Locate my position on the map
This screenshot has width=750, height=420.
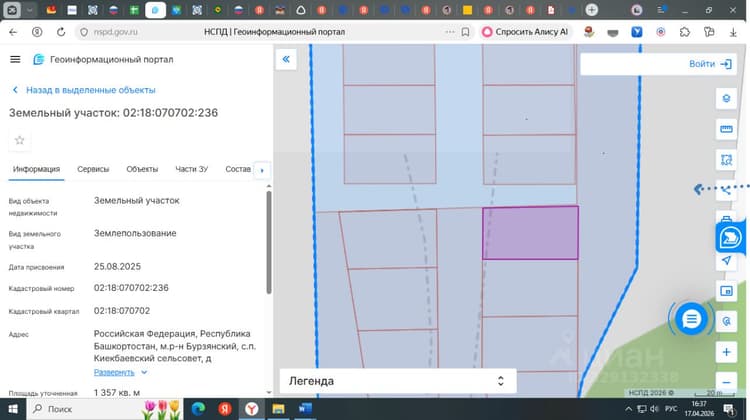pyautogui.click(x=726, y=261)
